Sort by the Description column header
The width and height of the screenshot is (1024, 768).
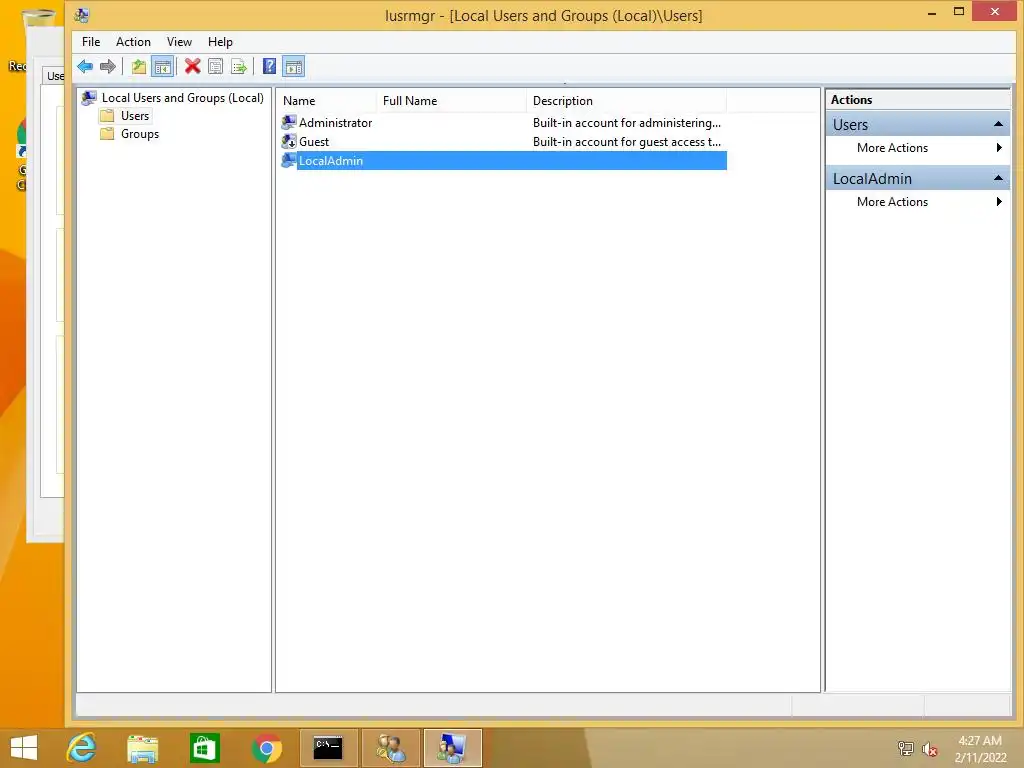coord(626,101)
